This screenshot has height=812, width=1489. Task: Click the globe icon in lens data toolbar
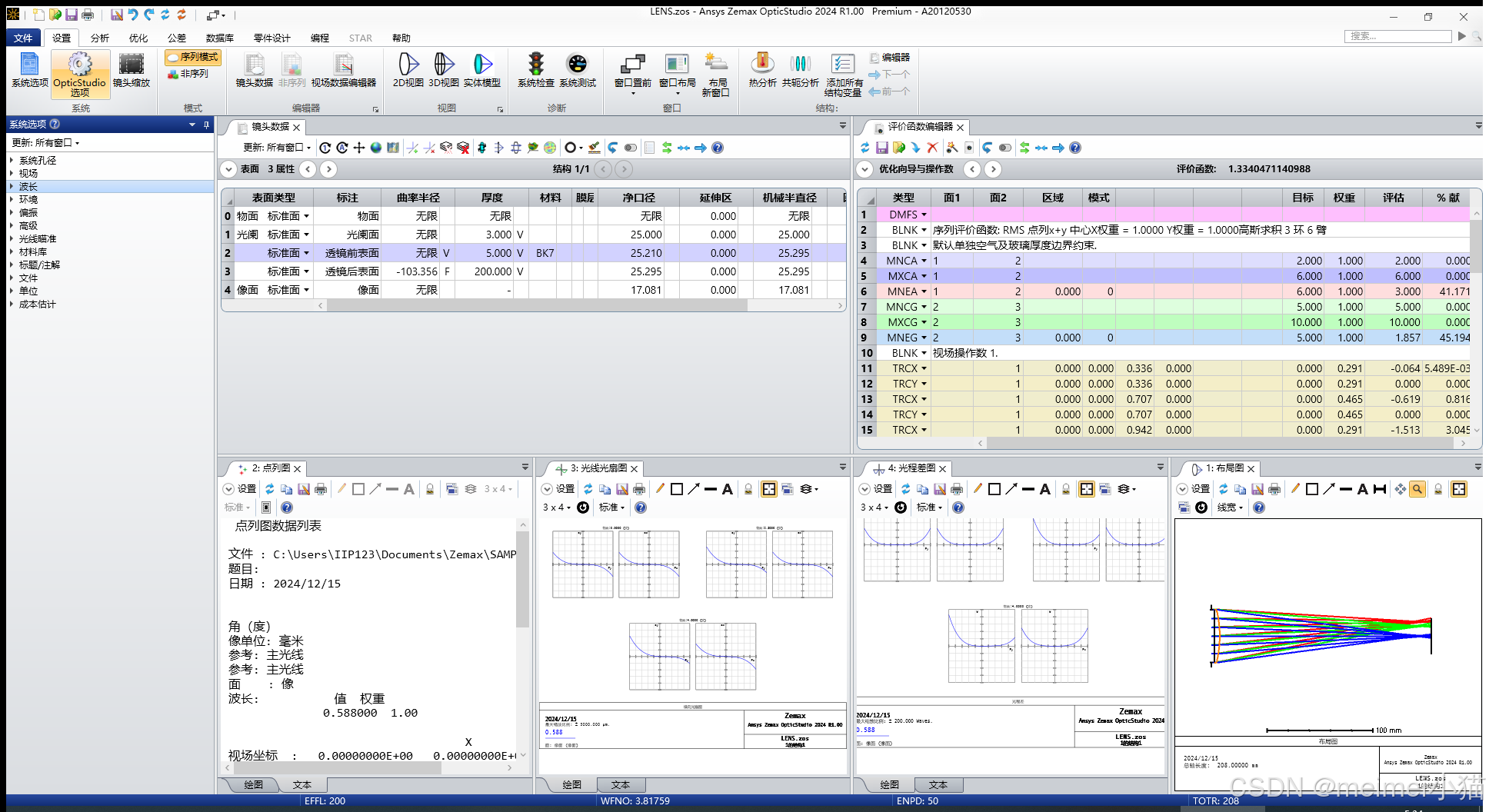pyautogui.click(x=376, y=148)
